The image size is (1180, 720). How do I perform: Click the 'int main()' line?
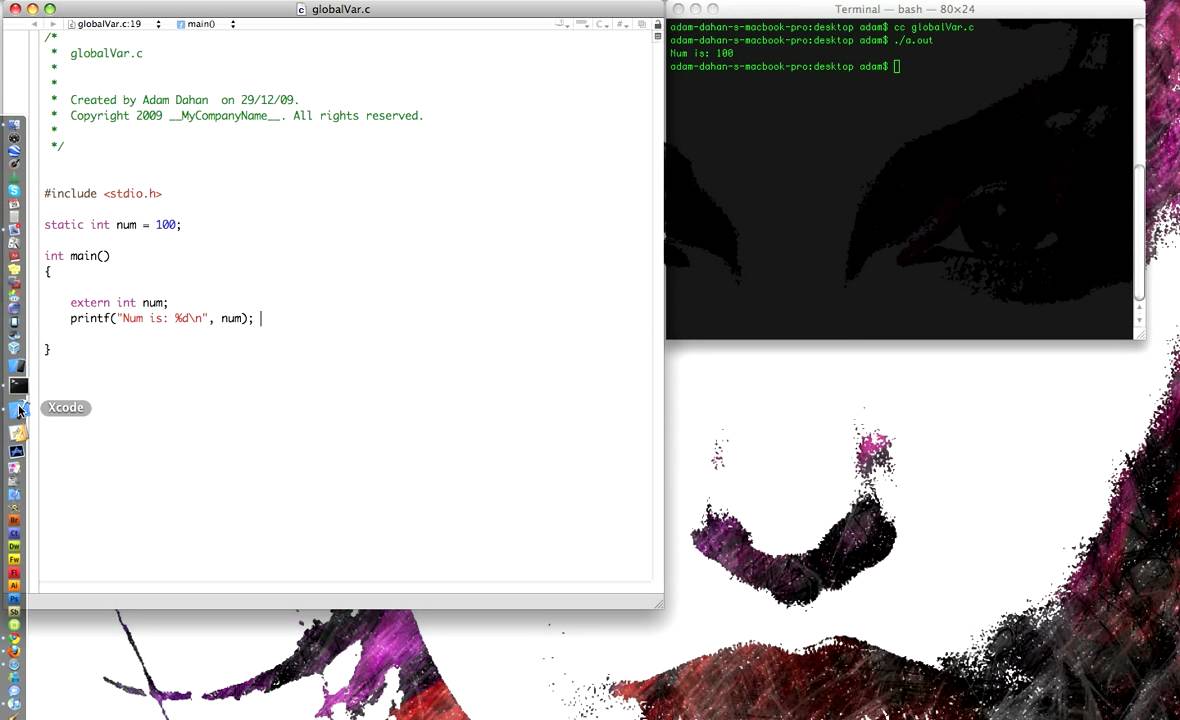tap(77, 256)
